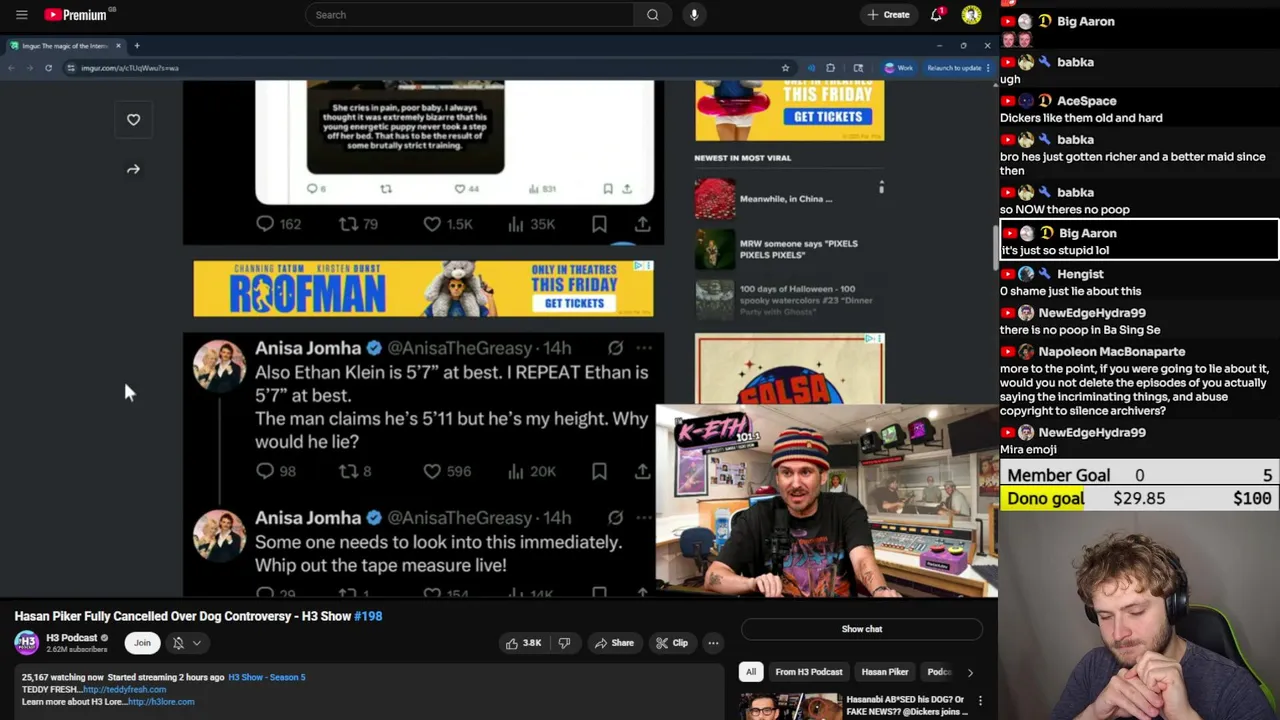1280x720 pixels.
Task: Click retweet icon showing 8 reposts
Action: [x=348, y=471]
